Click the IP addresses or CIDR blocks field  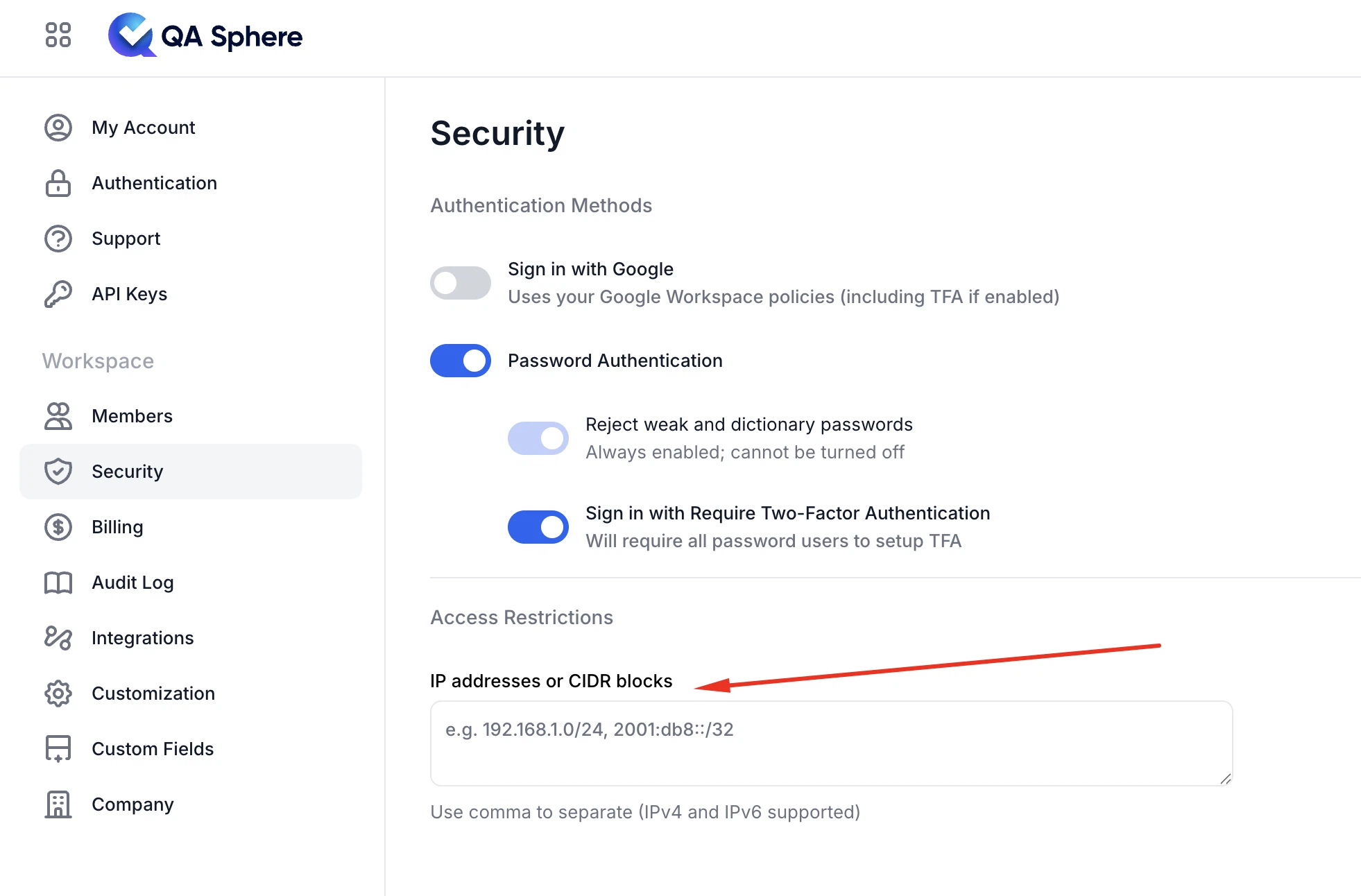pyautogui.click(x=830, y=743)
